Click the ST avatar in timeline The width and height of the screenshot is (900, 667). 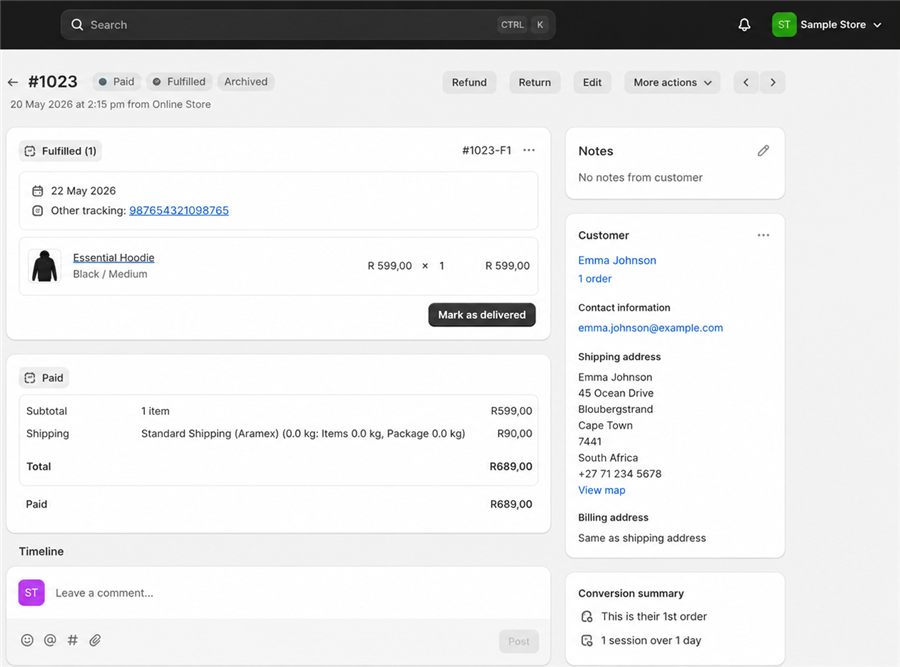pos(31,592)
